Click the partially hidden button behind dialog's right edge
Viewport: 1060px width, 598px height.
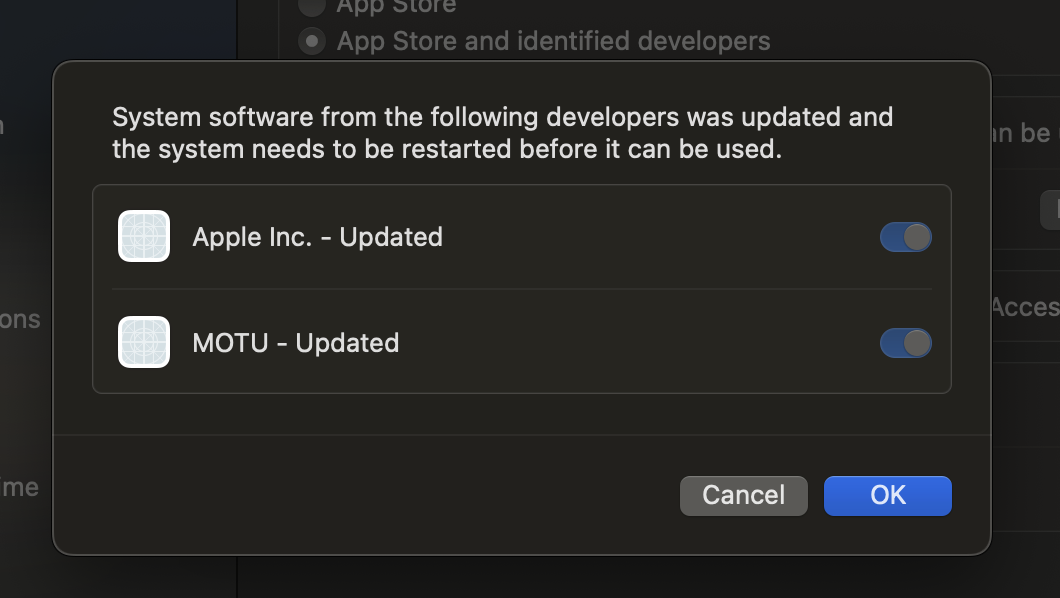tap(1050, 210)
